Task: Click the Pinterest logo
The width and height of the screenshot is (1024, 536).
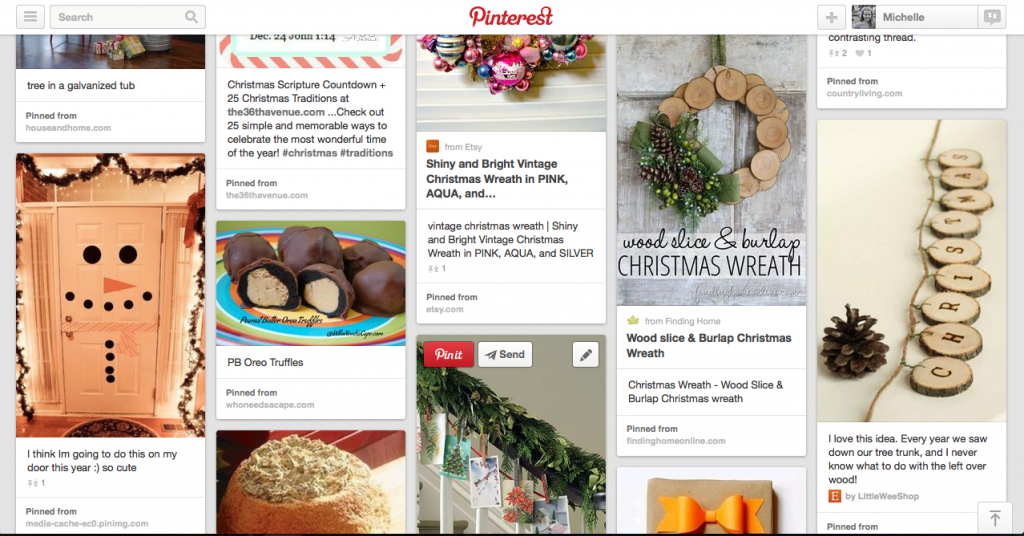Action: pyautogui.click(x=511, y=16)
